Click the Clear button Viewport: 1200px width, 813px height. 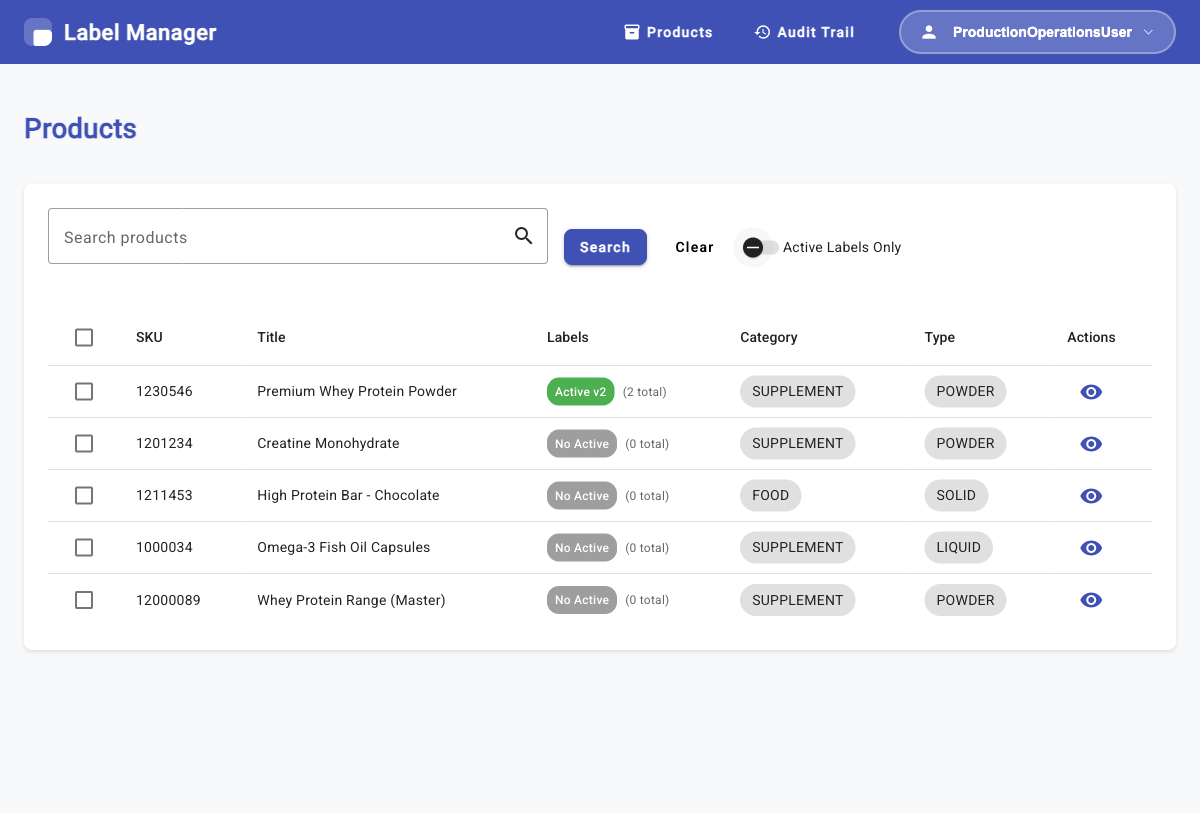(x=694, y=247)
